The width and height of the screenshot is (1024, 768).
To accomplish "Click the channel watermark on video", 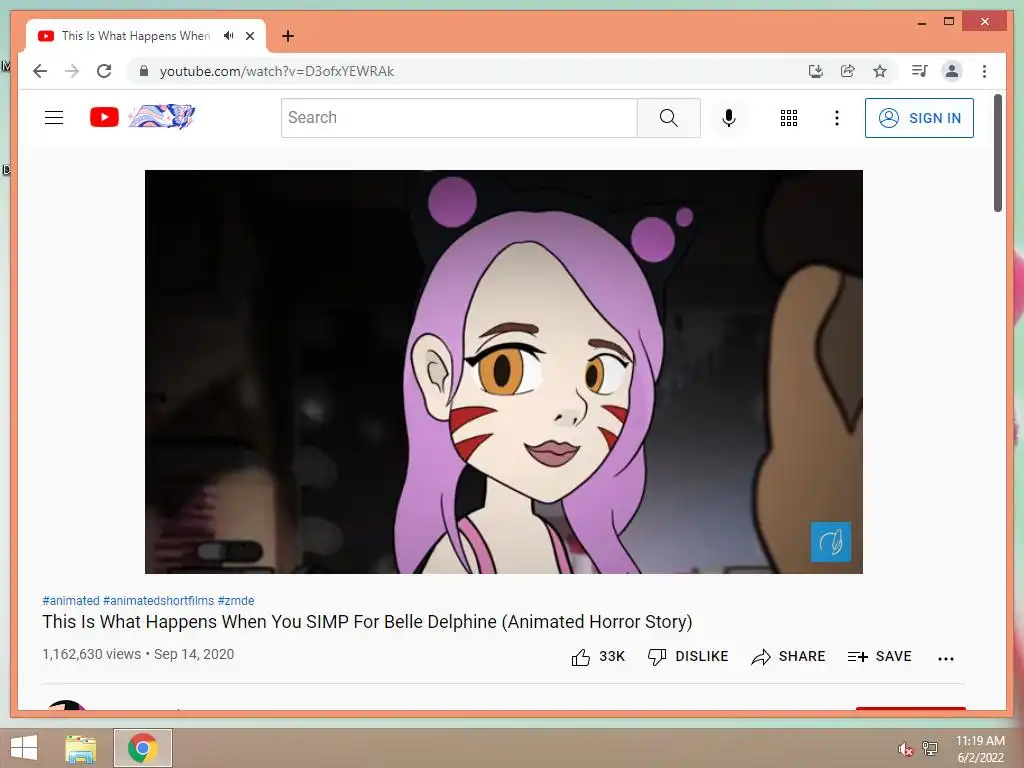I will [x=831, y=541].
